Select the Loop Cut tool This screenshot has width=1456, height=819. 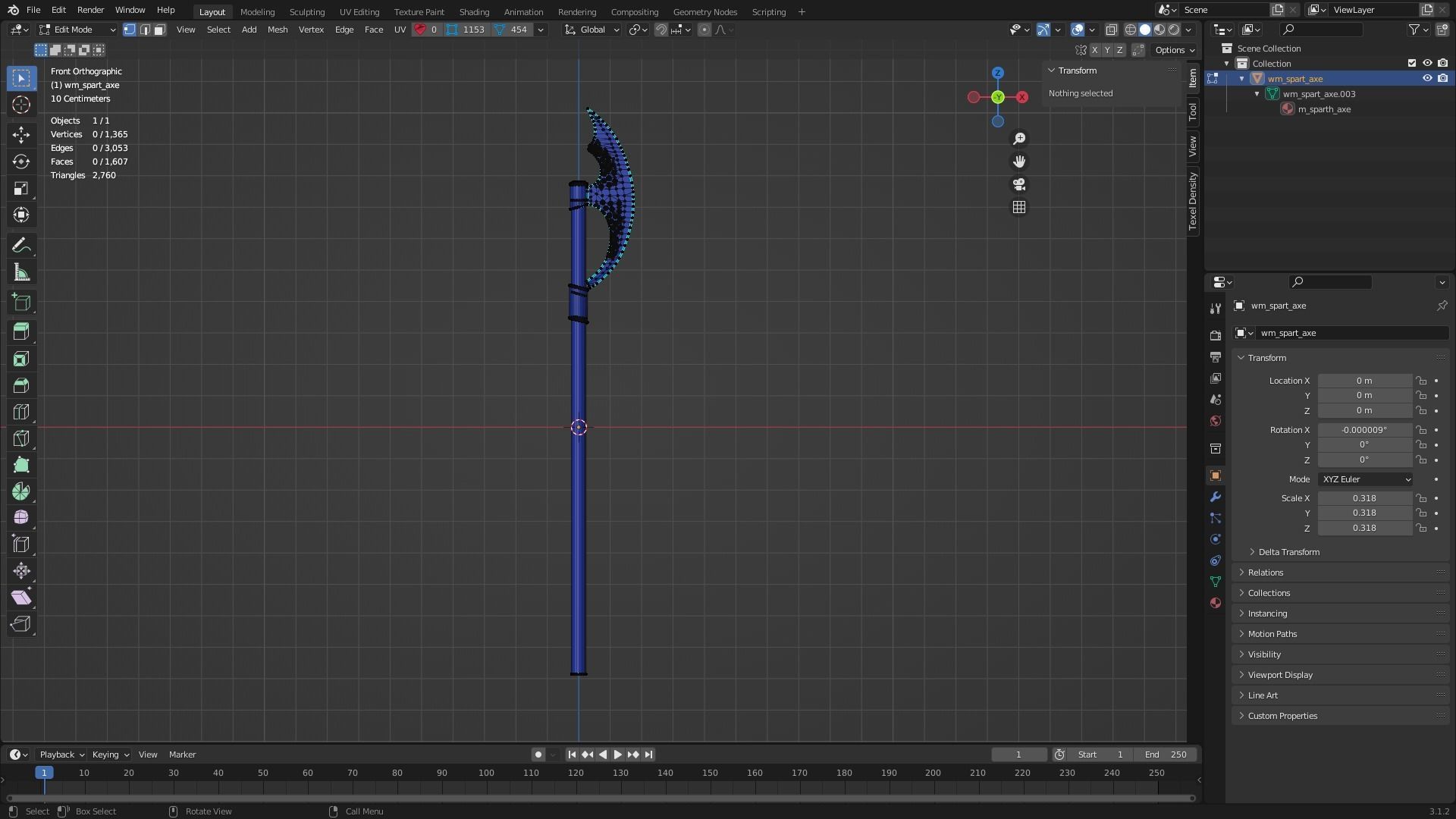click(x=21, y=412)
